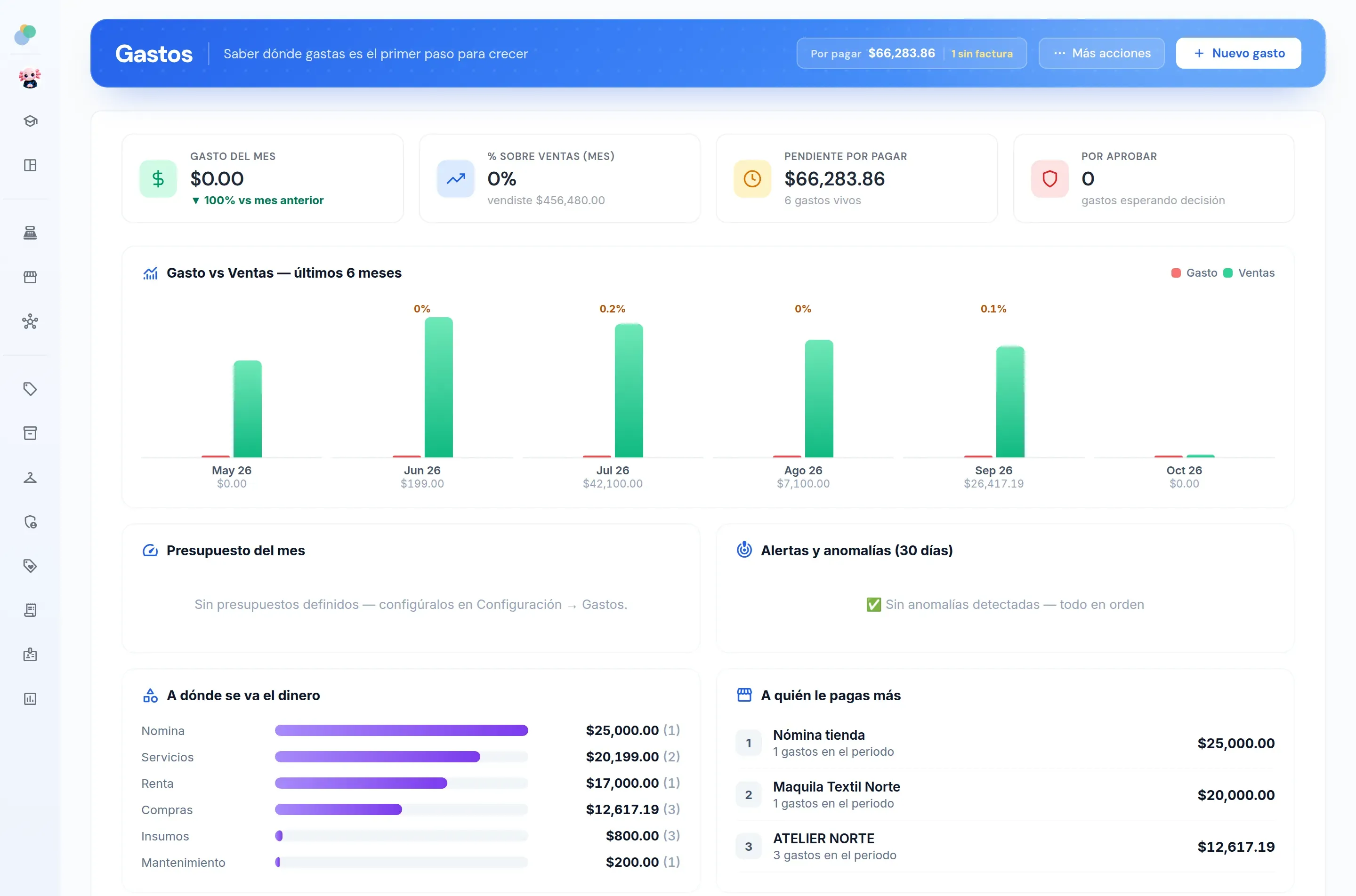Click the red shield icon in Por aprobar

pos(1049,179)
